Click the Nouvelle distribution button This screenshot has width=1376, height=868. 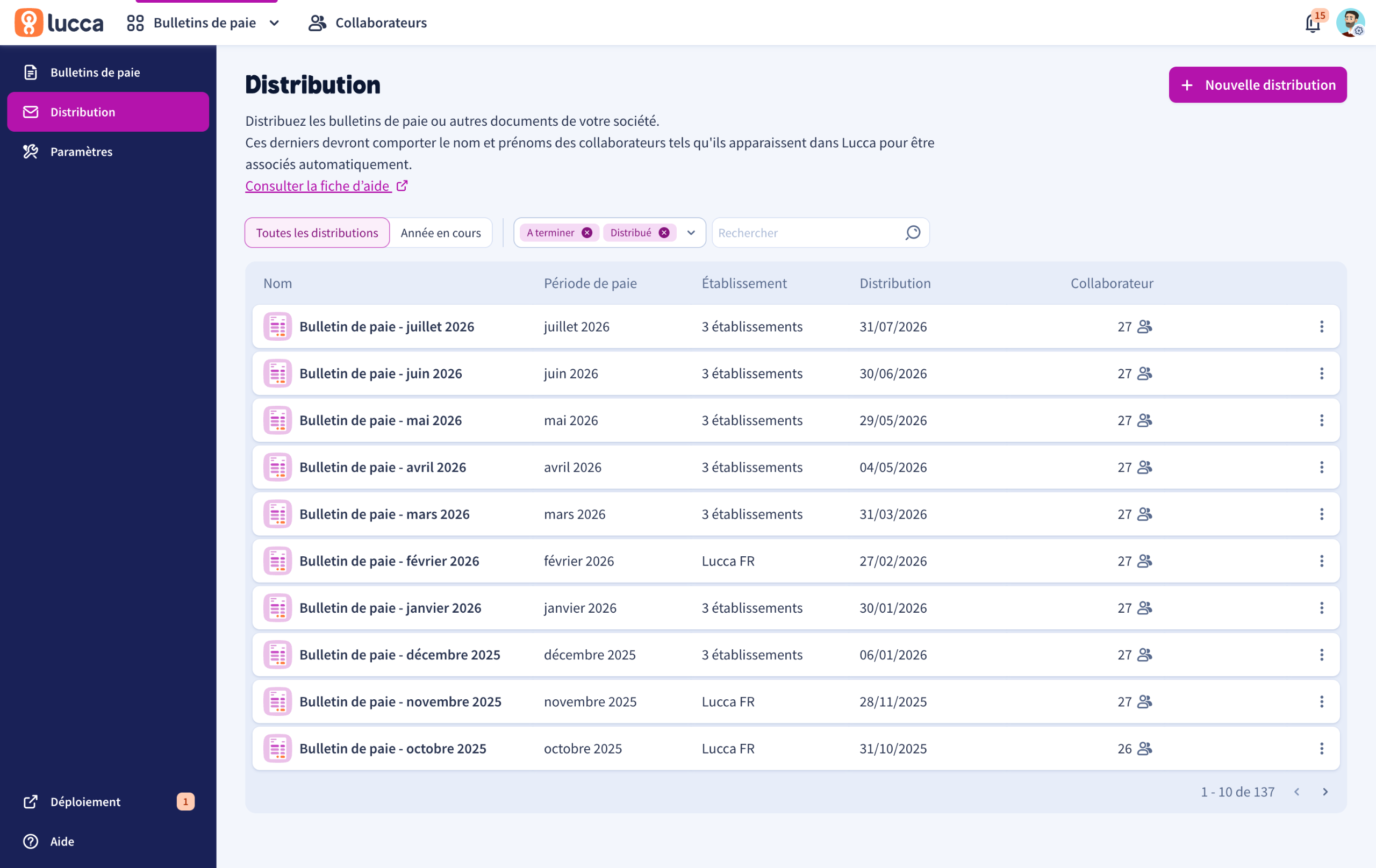(1257, 84)
